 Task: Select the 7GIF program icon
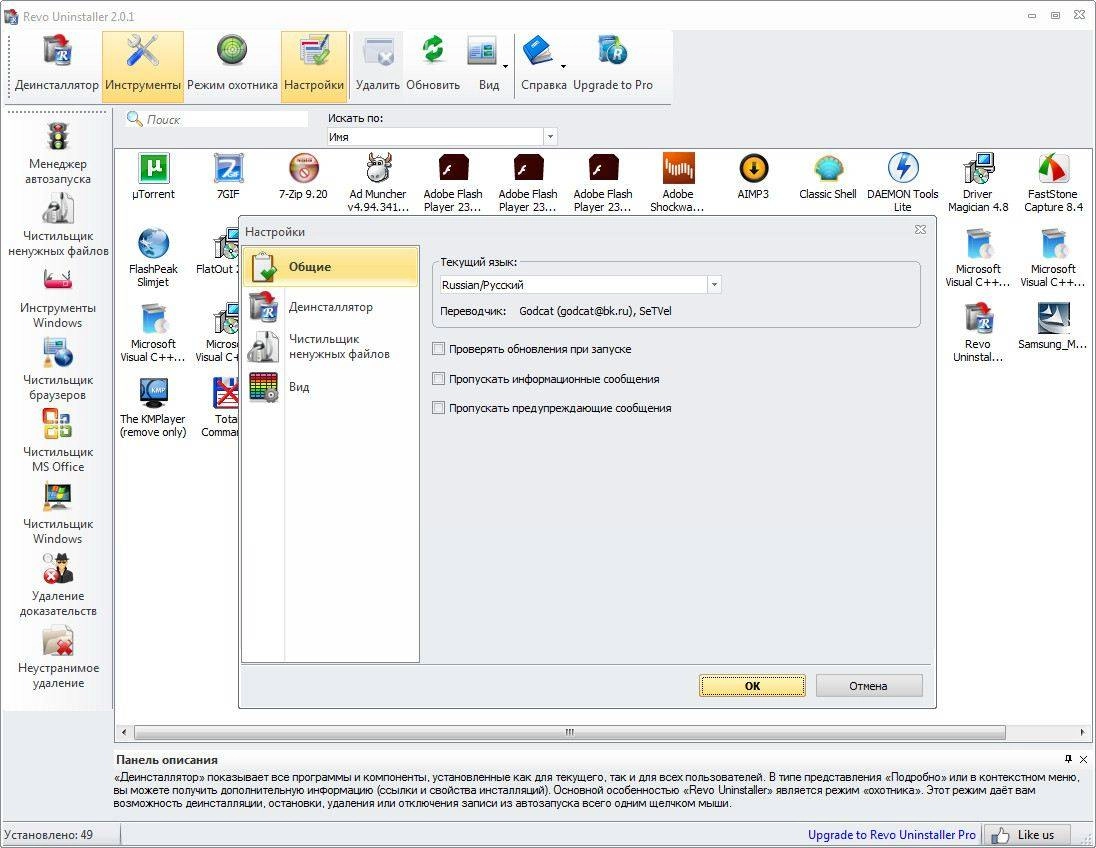tap(228, 176)
